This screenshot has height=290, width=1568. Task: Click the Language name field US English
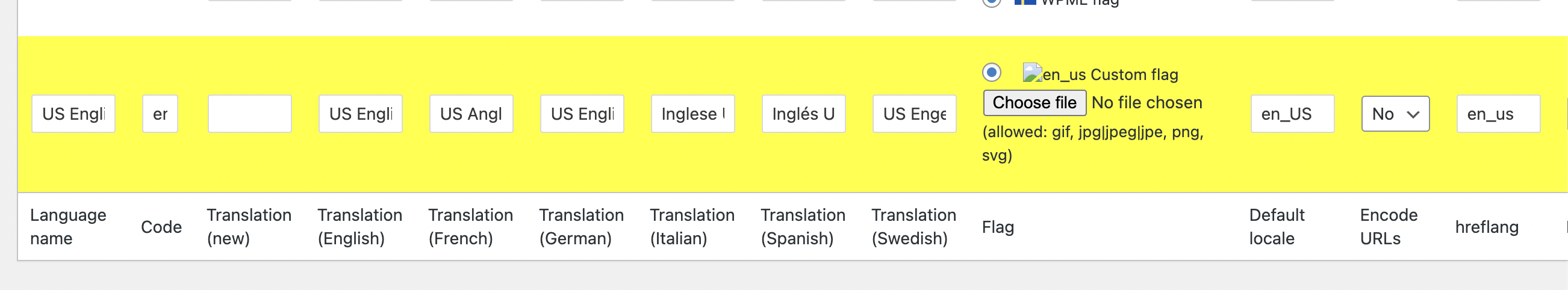coord(73,114)
